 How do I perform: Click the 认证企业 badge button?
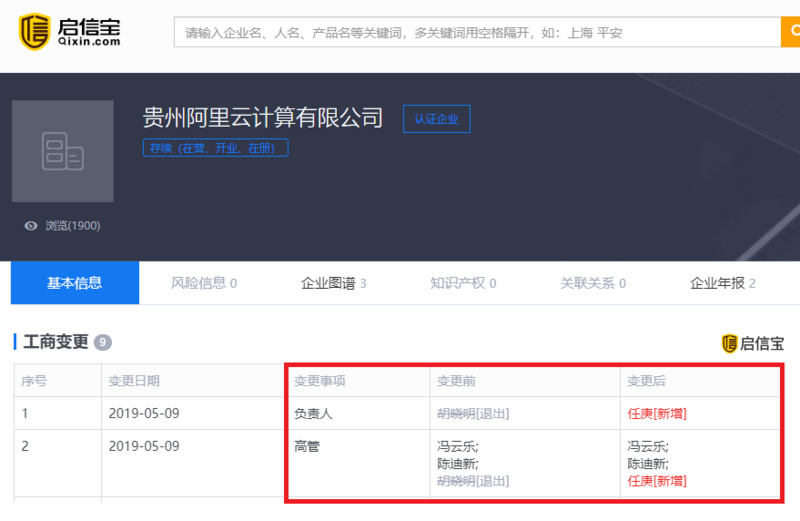coord(437,119)
